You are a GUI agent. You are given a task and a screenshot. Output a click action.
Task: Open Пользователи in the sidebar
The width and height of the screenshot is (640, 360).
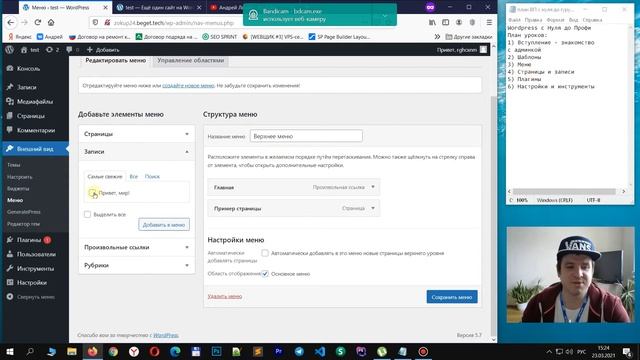pyautogui.click(x=36, y=254)
